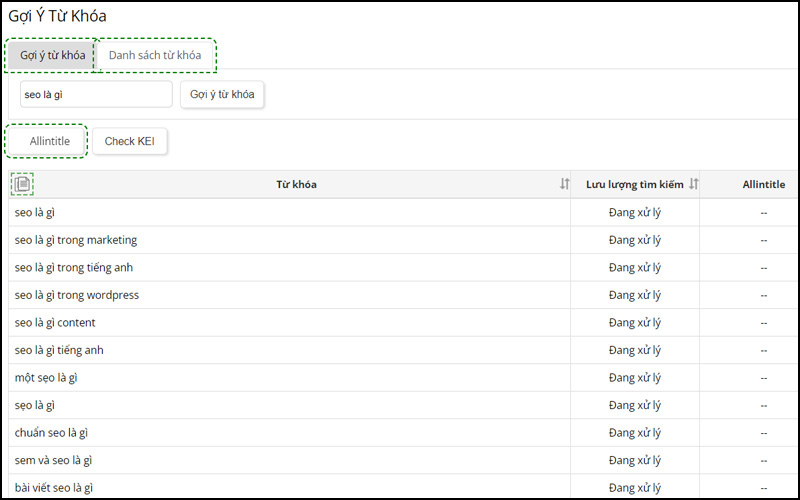800x500 pixels.
Task: Select keyword seo là gì trong tiếng anh
Action: [x=74, y=268]
